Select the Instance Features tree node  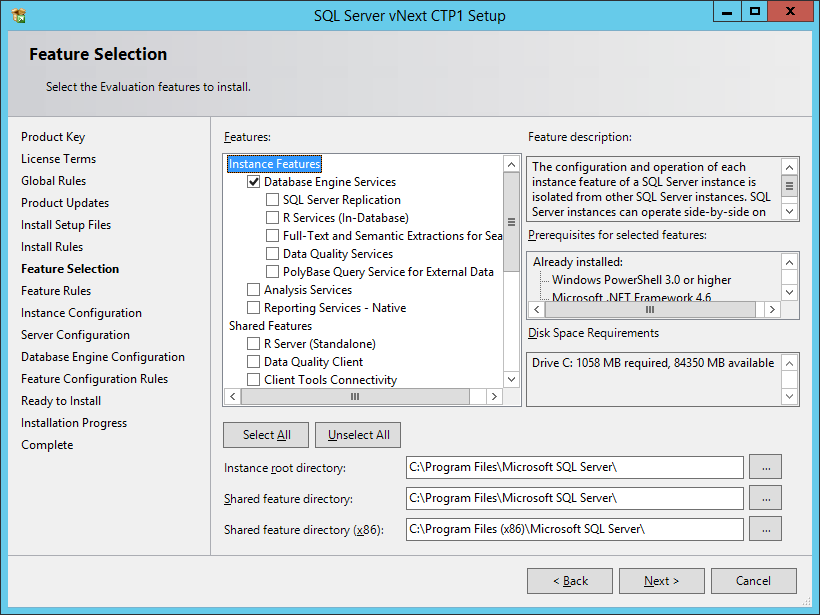point(274,163)
